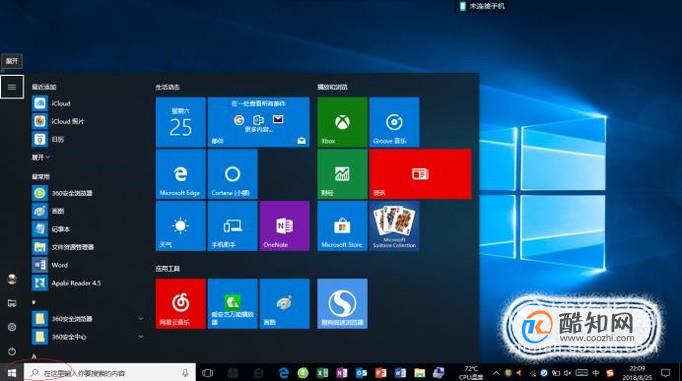Open Edge from the taskbar
Screen dimensions: 682x381
(284, 373)
